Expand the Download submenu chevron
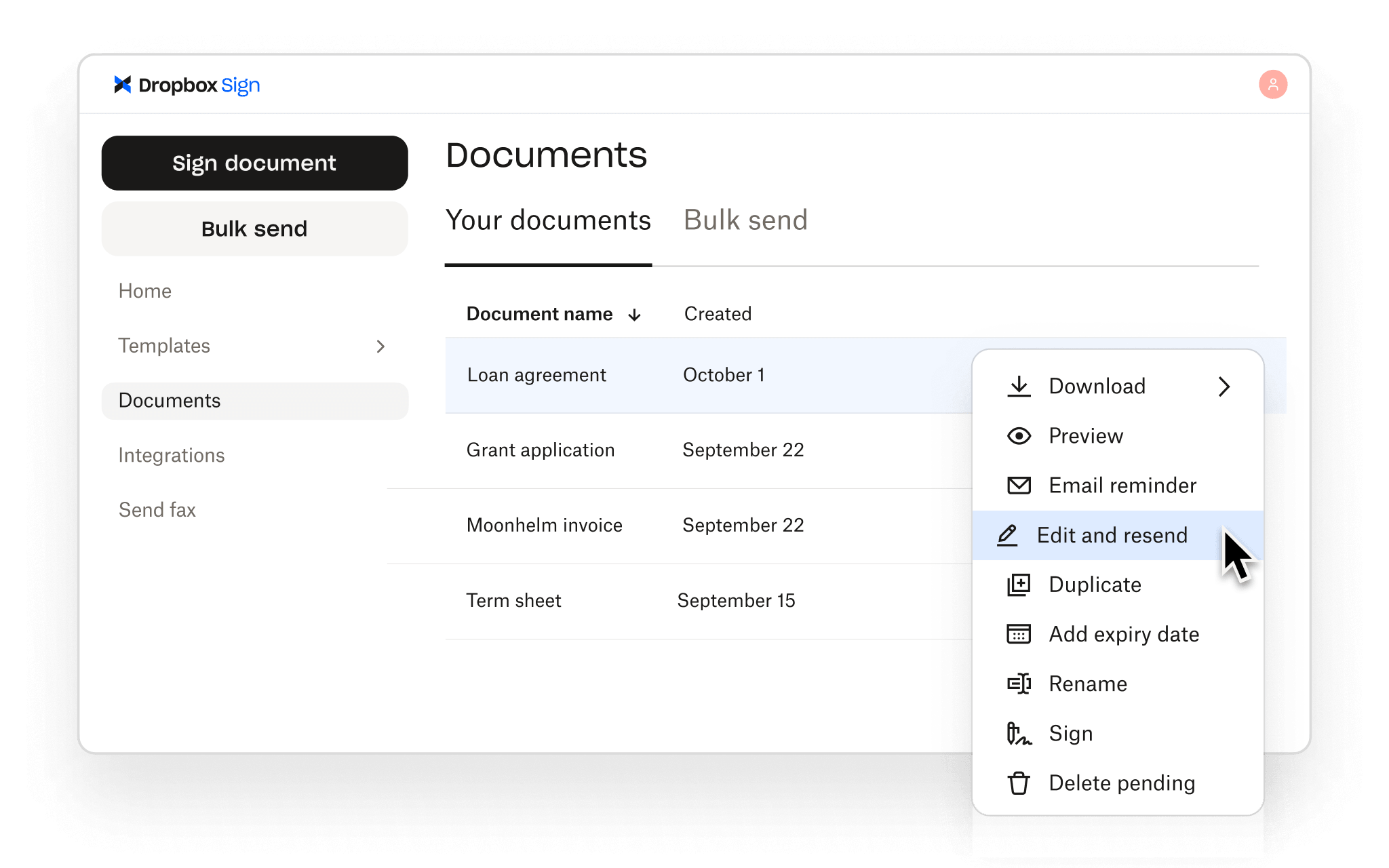 [x=1224, y=387]
